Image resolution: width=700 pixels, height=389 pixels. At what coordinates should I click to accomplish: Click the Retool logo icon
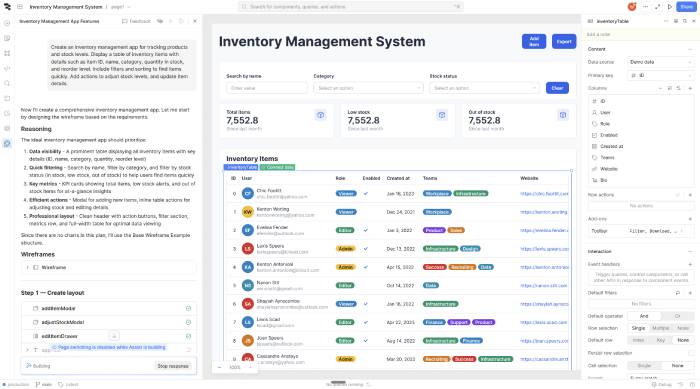click(7, 7)
